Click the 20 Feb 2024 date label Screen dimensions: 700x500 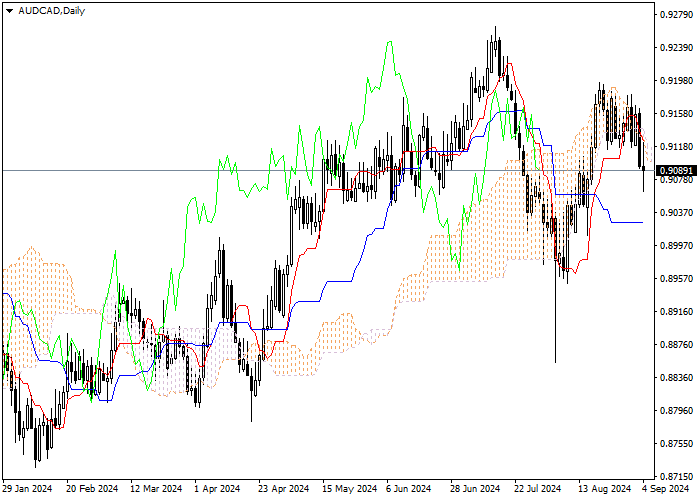coord(92,489)
